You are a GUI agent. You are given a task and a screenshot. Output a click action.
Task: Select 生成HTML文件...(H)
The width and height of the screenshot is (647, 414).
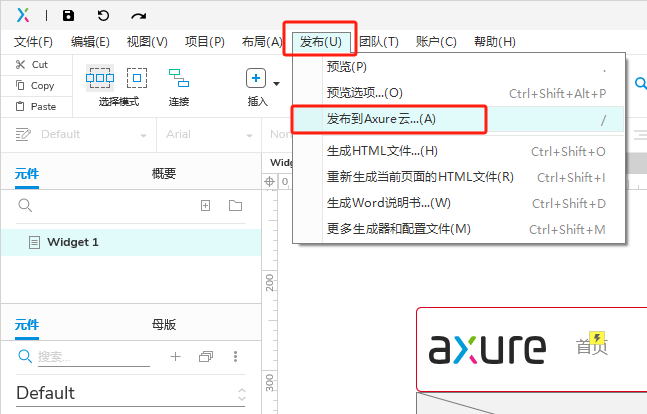click(458, 151)
